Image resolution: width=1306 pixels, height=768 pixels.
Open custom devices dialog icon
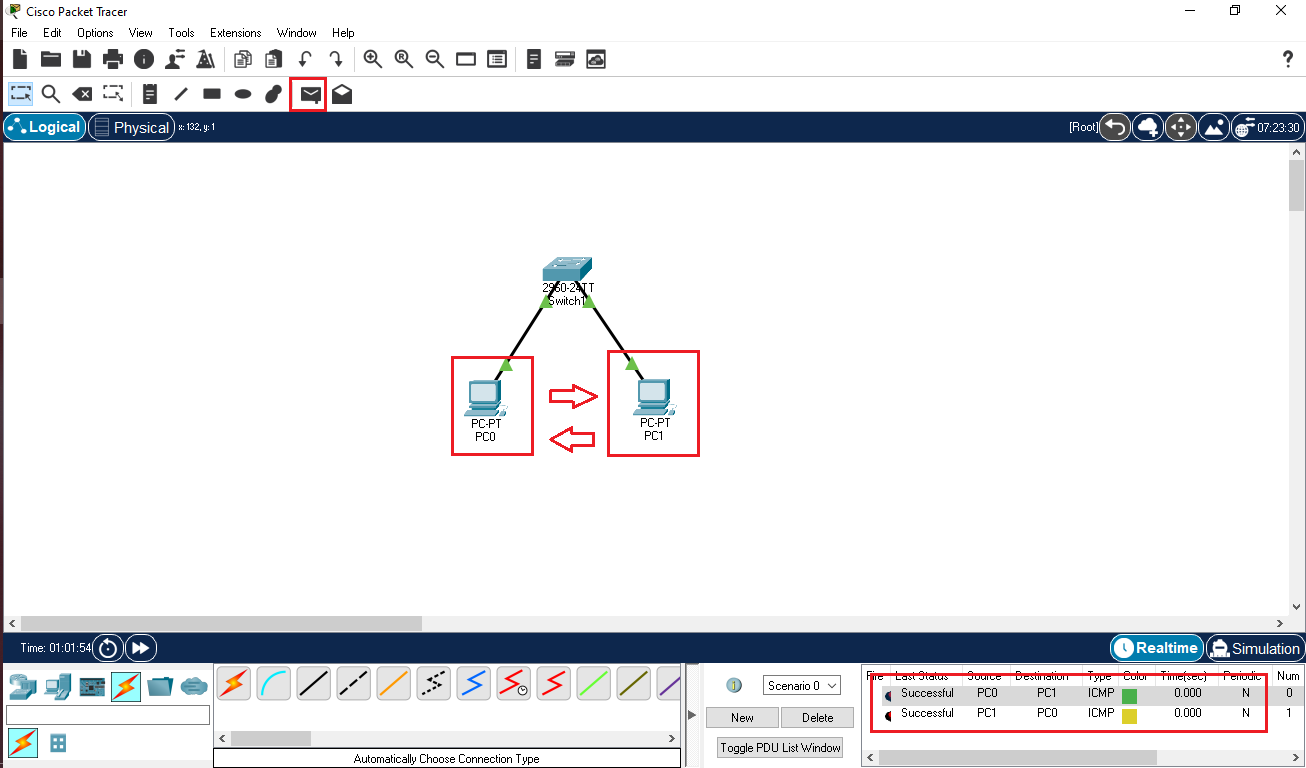pos(497,59)
